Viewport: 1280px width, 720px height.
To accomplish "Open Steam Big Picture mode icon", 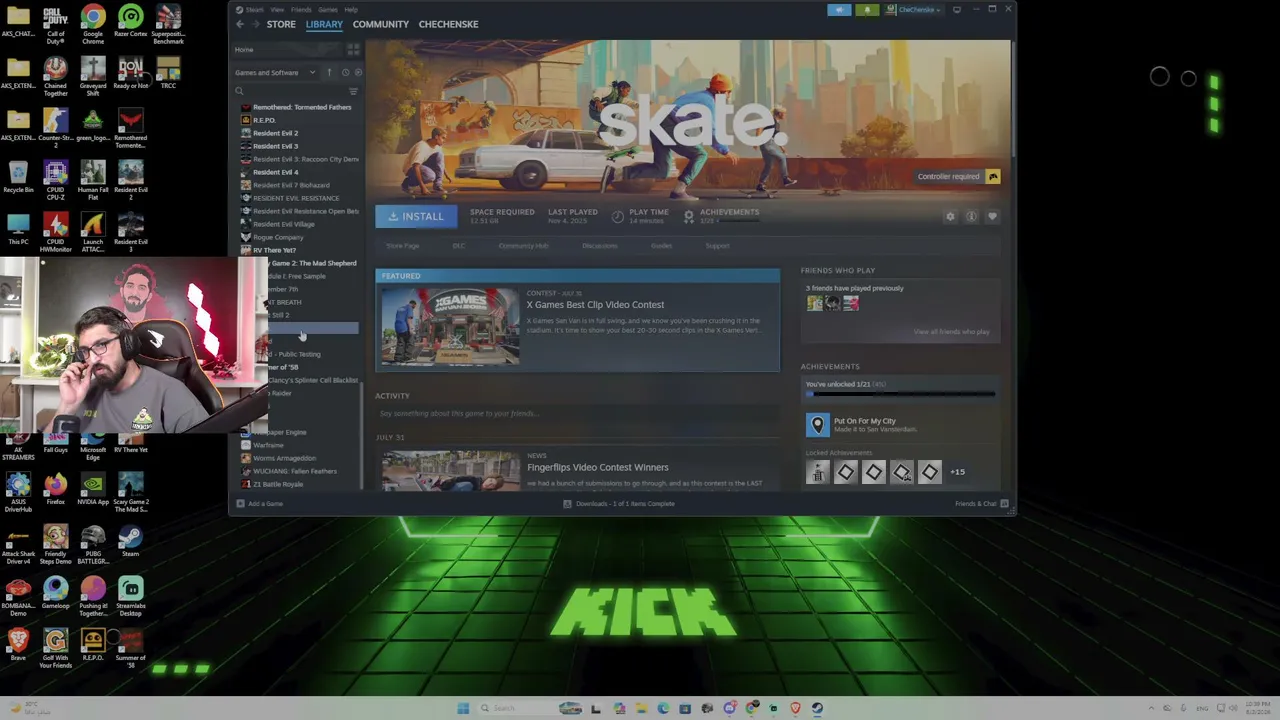I will pyautogui.click(x=957, y=10).
